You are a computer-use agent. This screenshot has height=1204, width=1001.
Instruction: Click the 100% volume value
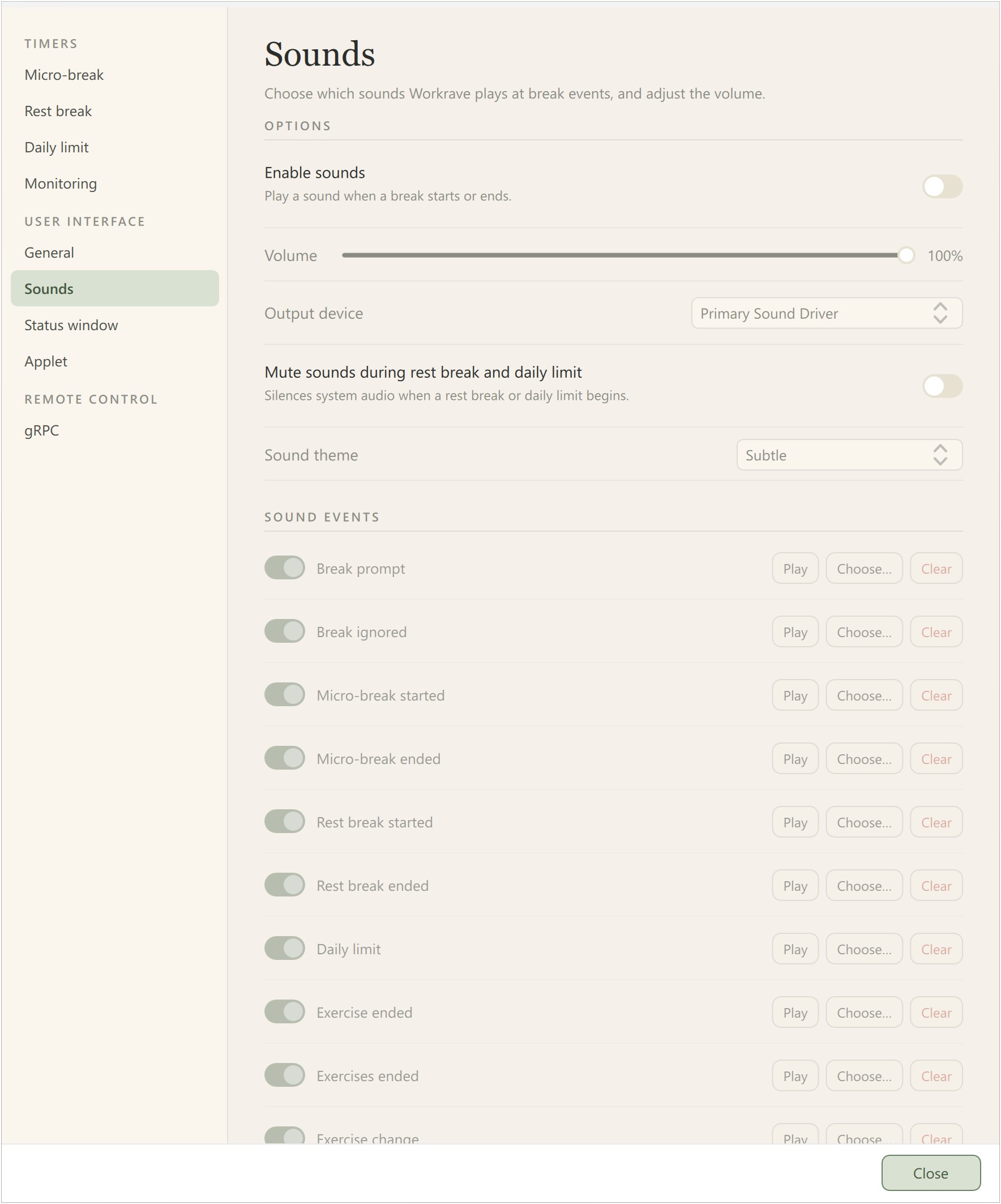945,256
